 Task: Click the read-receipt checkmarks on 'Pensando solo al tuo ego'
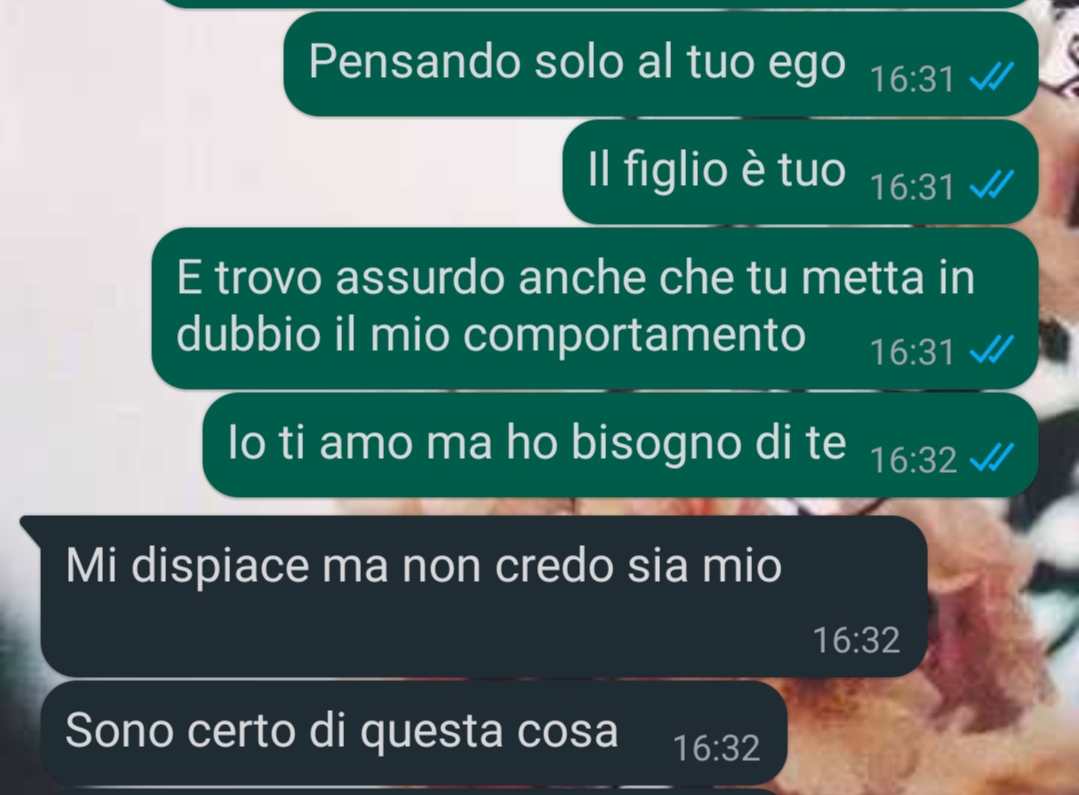point(992,76)
